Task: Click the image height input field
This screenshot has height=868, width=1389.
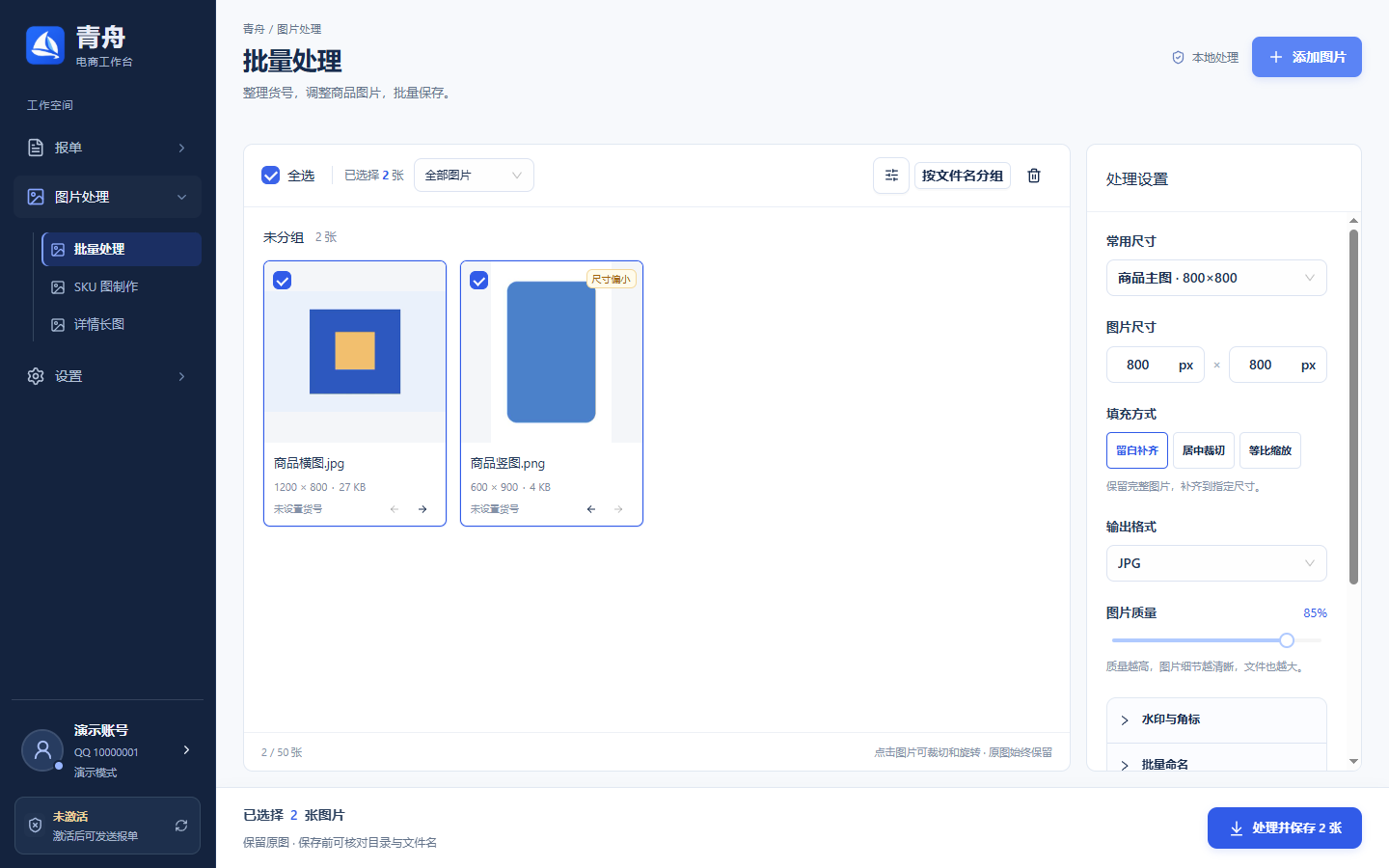Action: [1278, 365]
